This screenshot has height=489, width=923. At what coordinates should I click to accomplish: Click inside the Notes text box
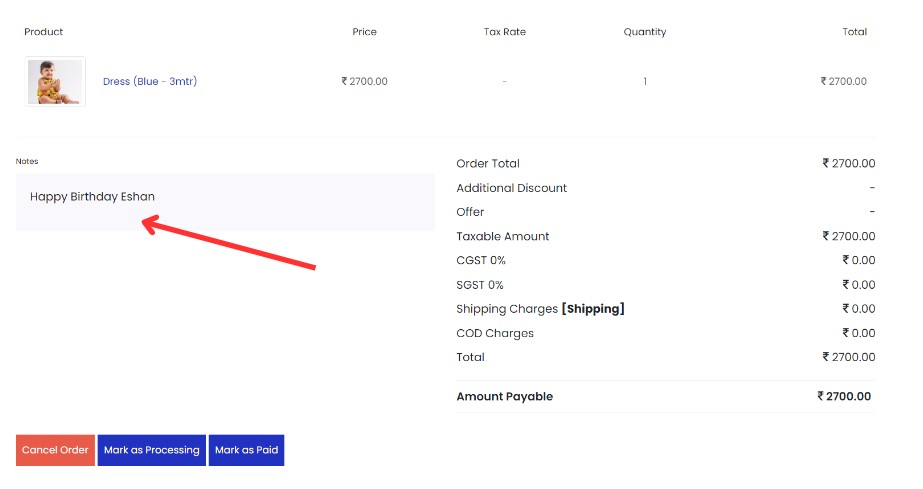[225, 202]
